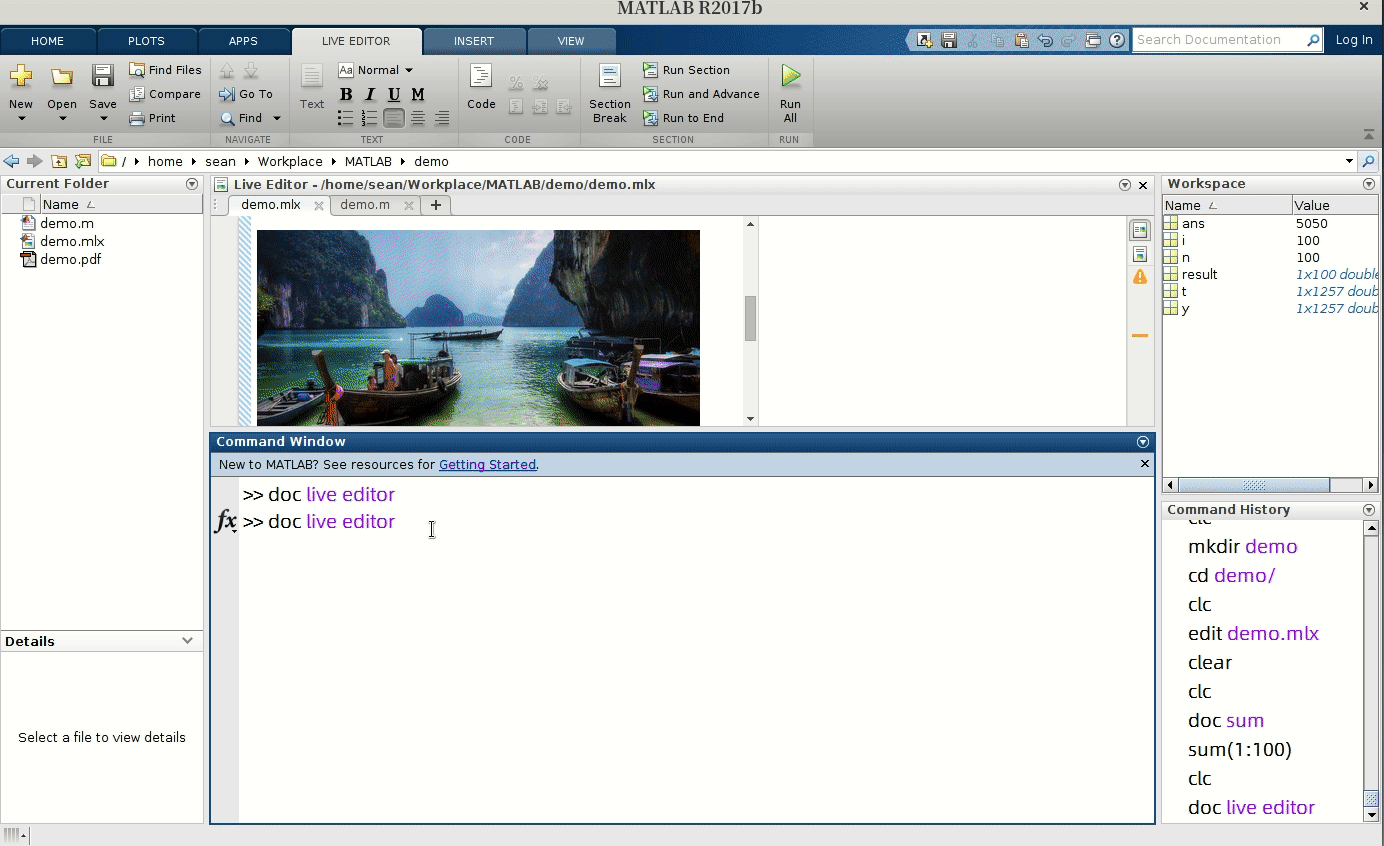Go up one folder level
Screen dimensions: 1384x846
pos(59,161)
